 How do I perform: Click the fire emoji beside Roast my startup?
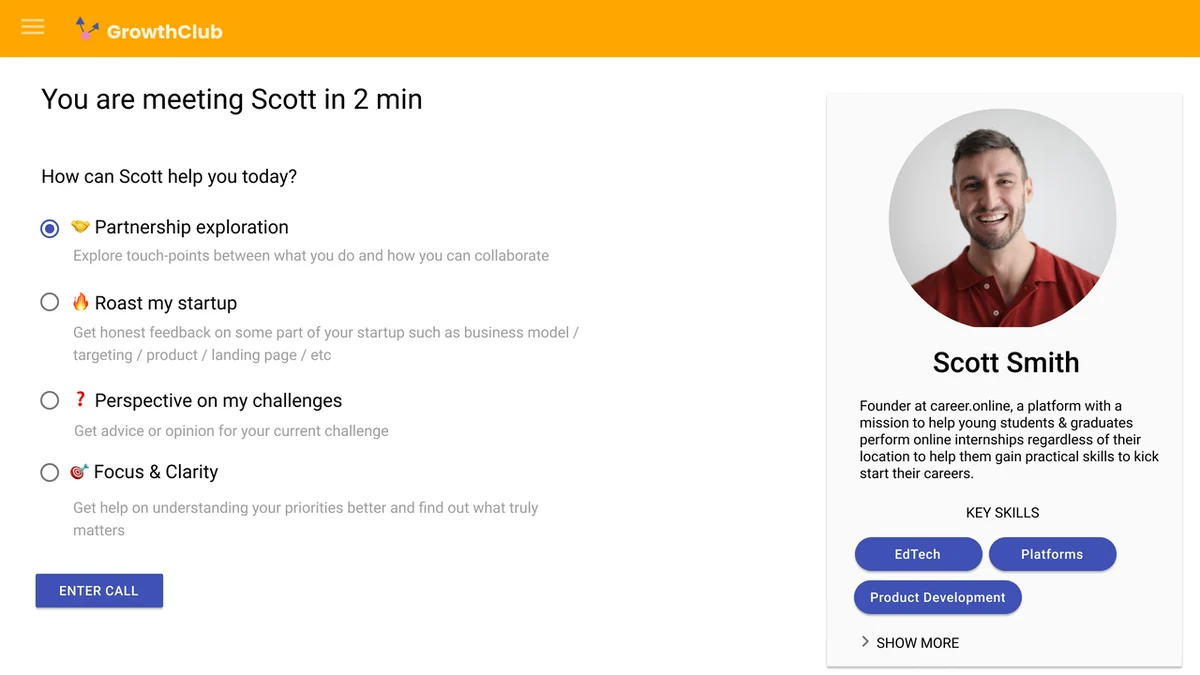(x=81, y=302)
